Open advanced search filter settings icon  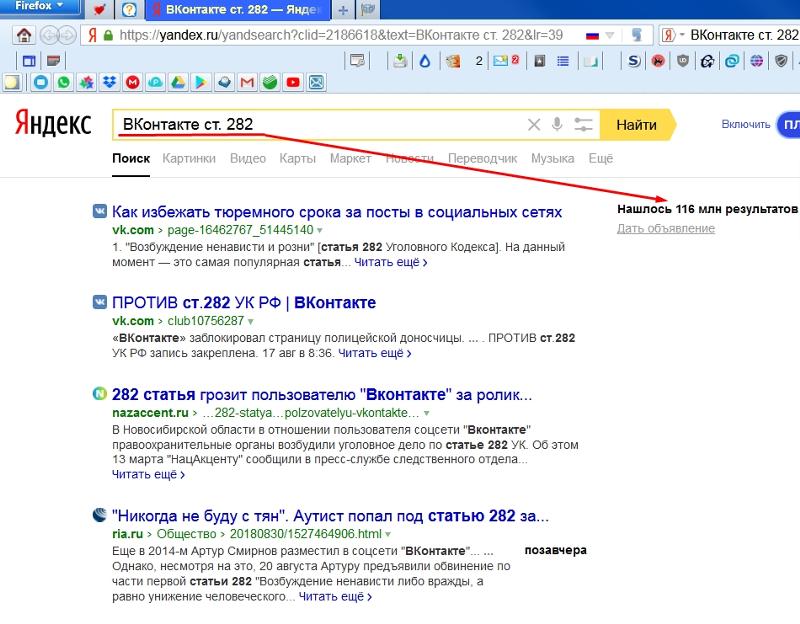tap(584, 125)
